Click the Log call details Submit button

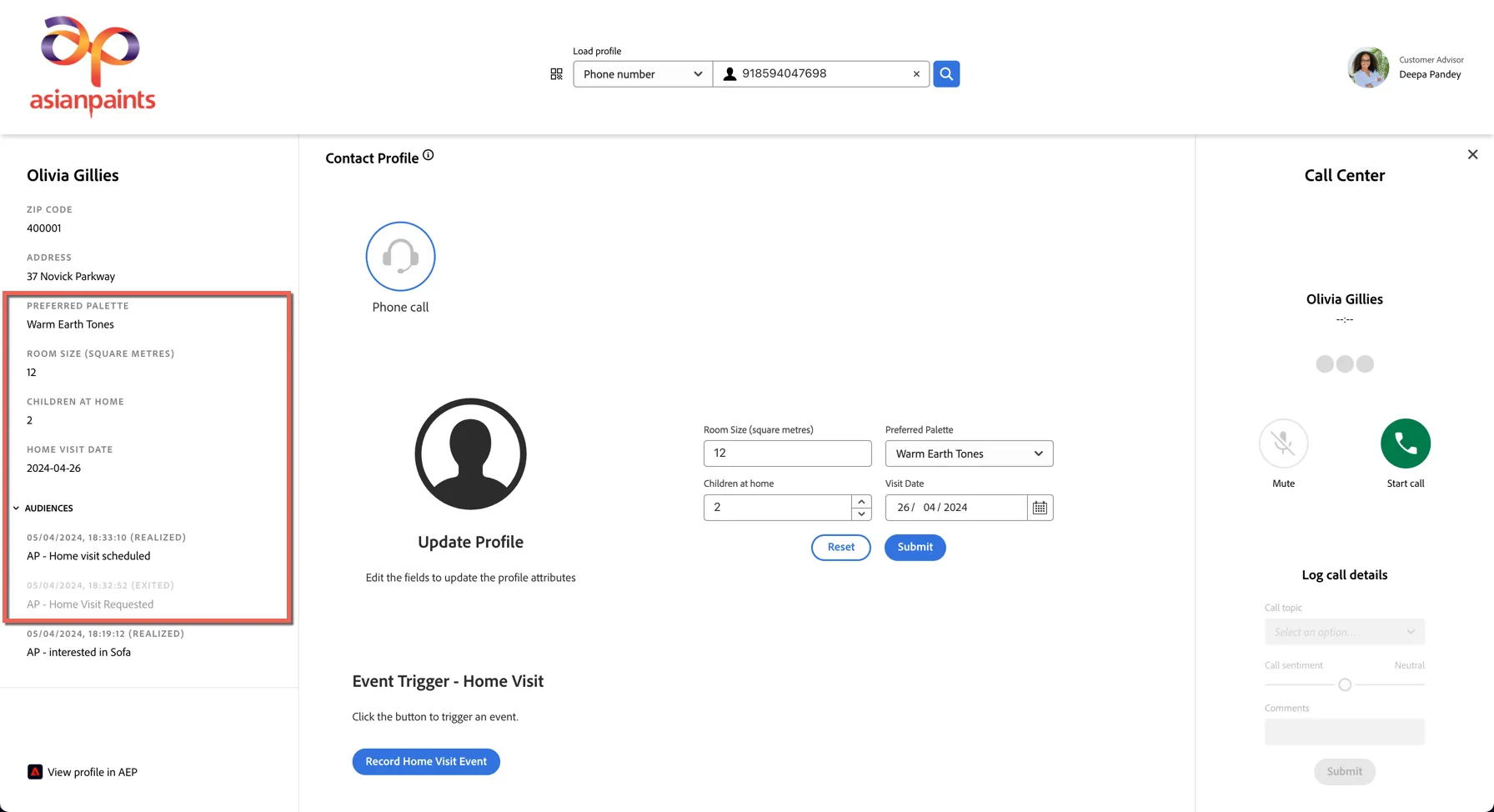coord(1344,771)
